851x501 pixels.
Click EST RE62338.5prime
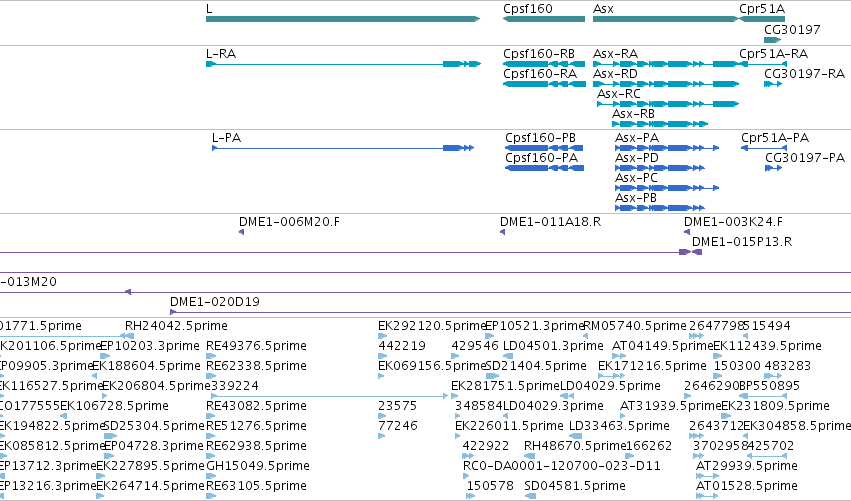(256, 366)
